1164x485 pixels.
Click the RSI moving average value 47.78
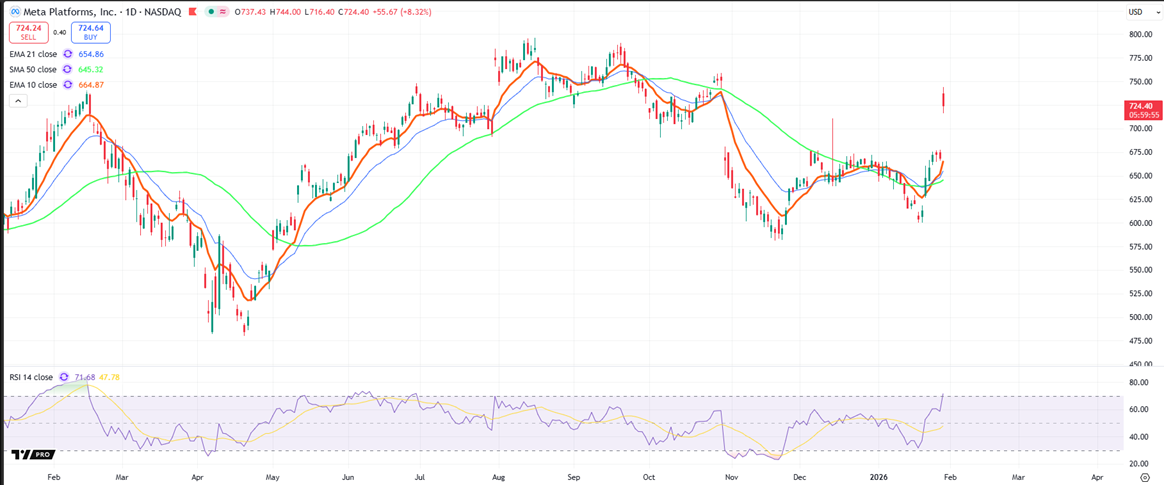[x=109, y=377]
